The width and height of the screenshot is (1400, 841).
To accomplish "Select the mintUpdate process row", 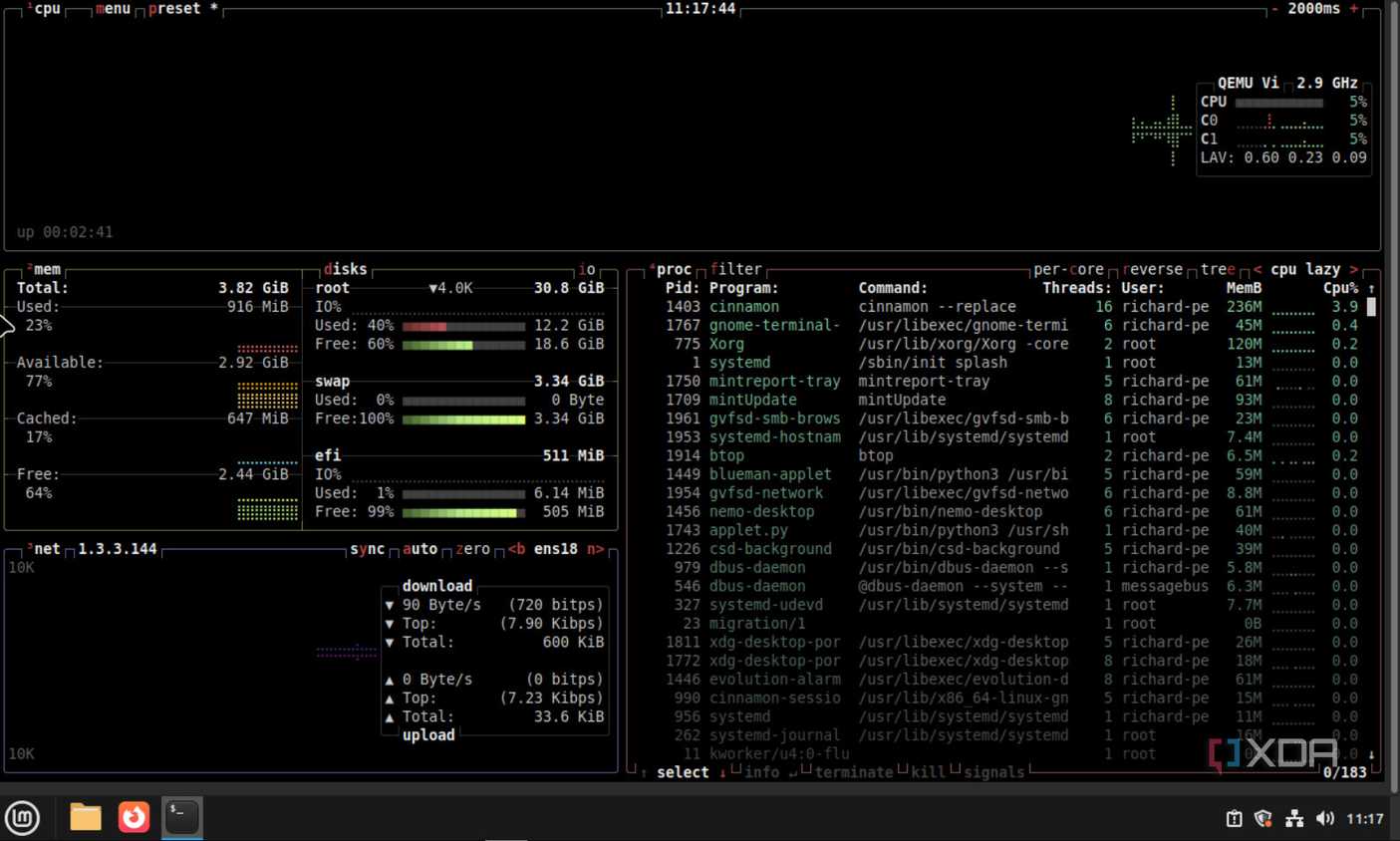I will point(1012,400).
